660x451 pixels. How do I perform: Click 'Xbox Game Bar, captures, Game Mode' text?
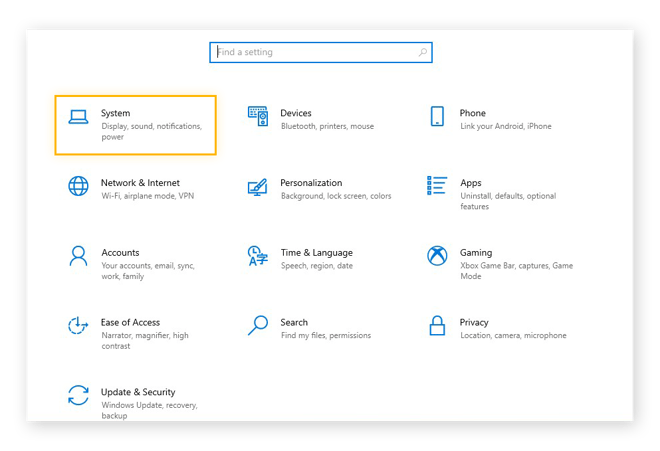point(516,271)
